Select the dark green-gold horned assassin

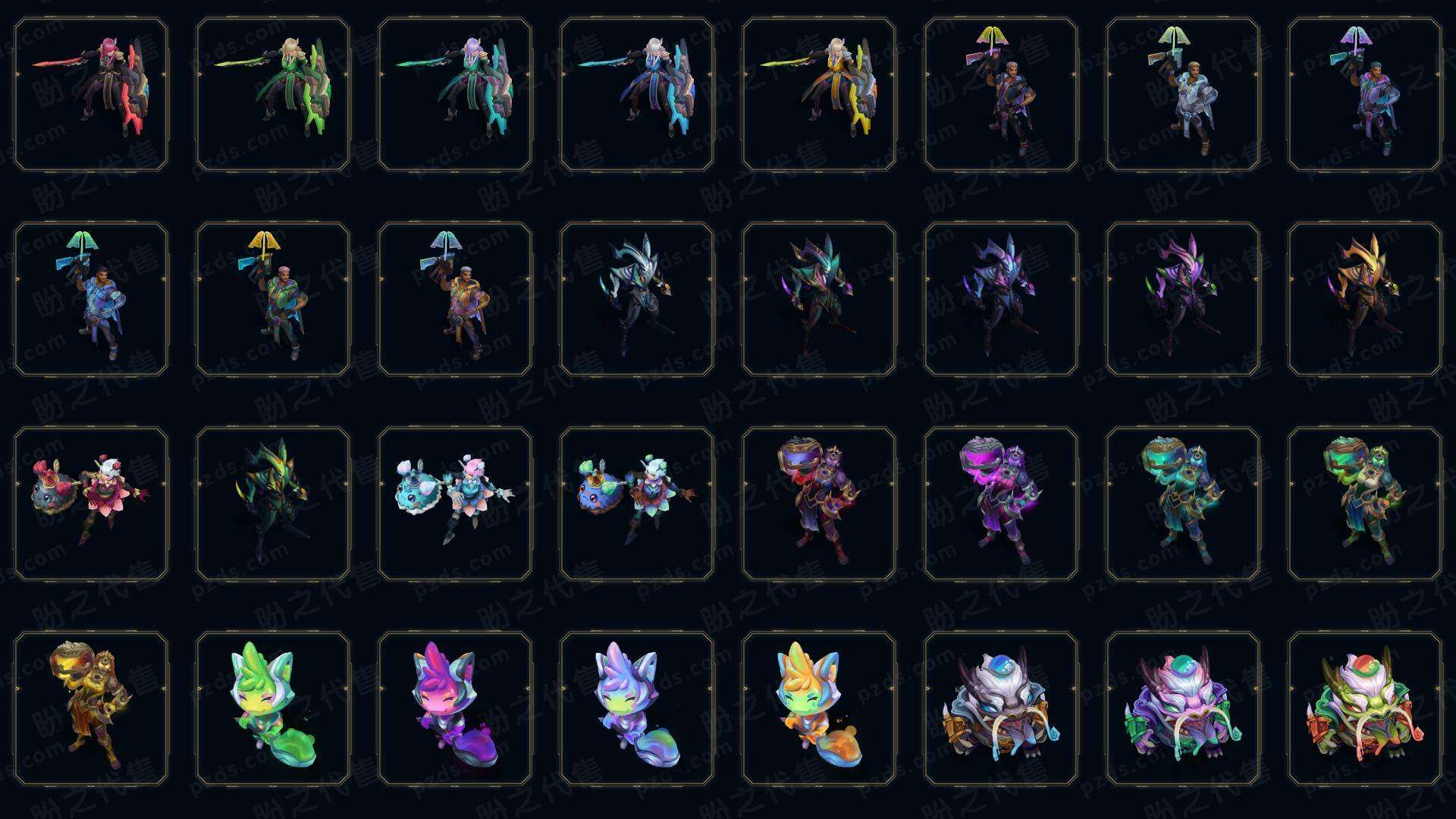[x=273, y=504]
